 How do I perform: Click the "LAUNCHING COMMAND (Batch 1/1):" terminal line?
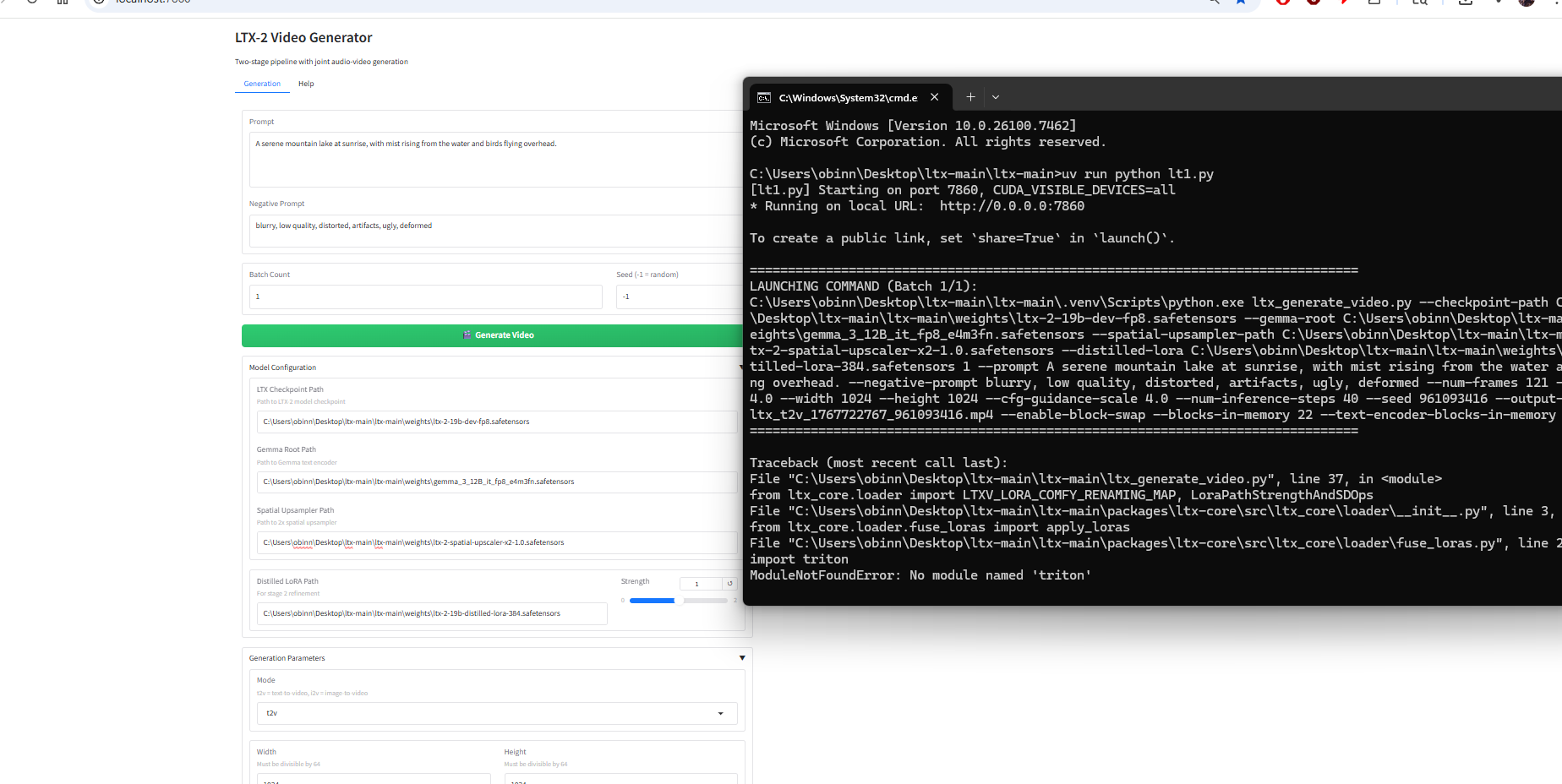[x=863, y=286]
